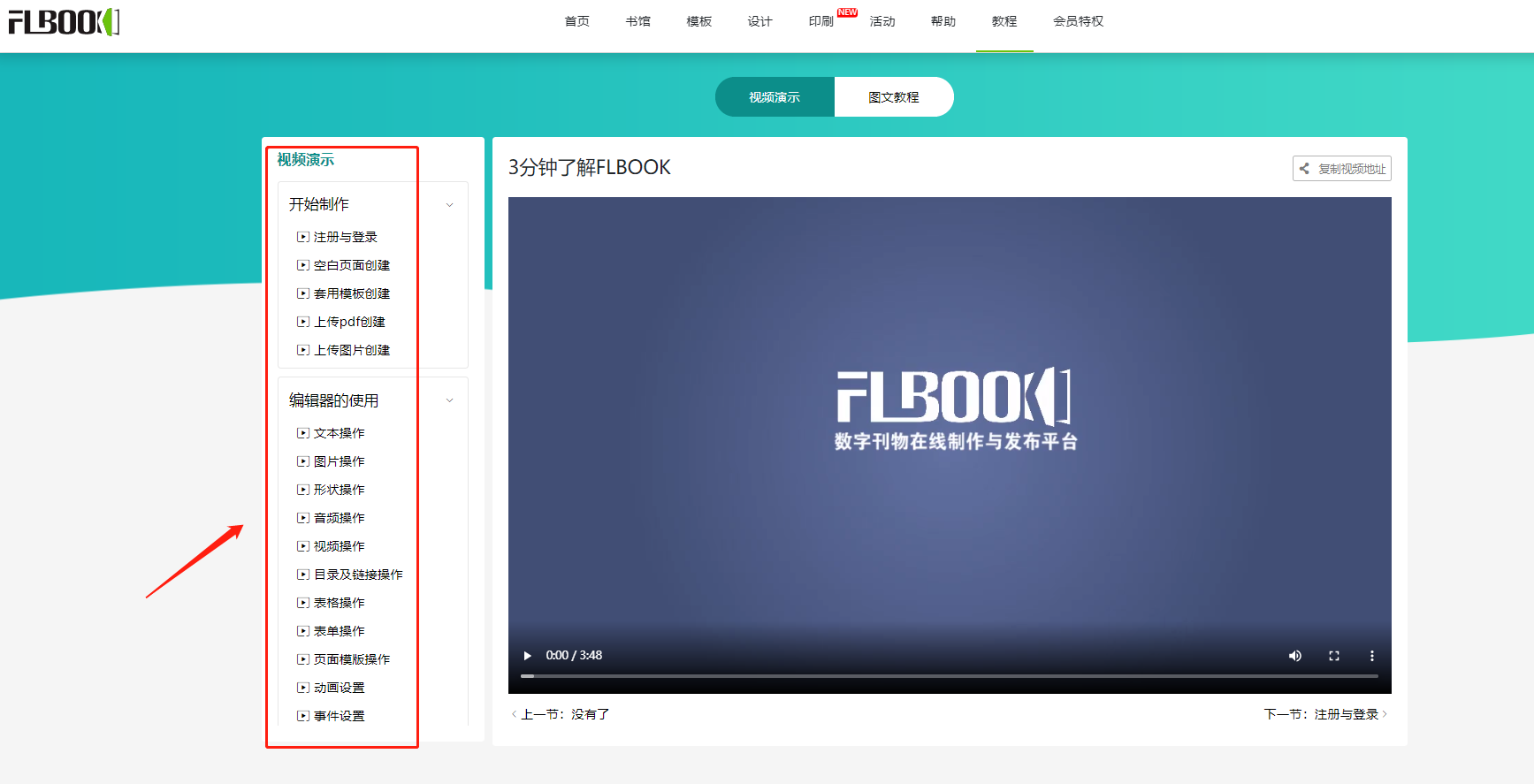The image size is (1534, 784).
Task: Open 帮助 in the top navigation
Action: click(943, 21)
